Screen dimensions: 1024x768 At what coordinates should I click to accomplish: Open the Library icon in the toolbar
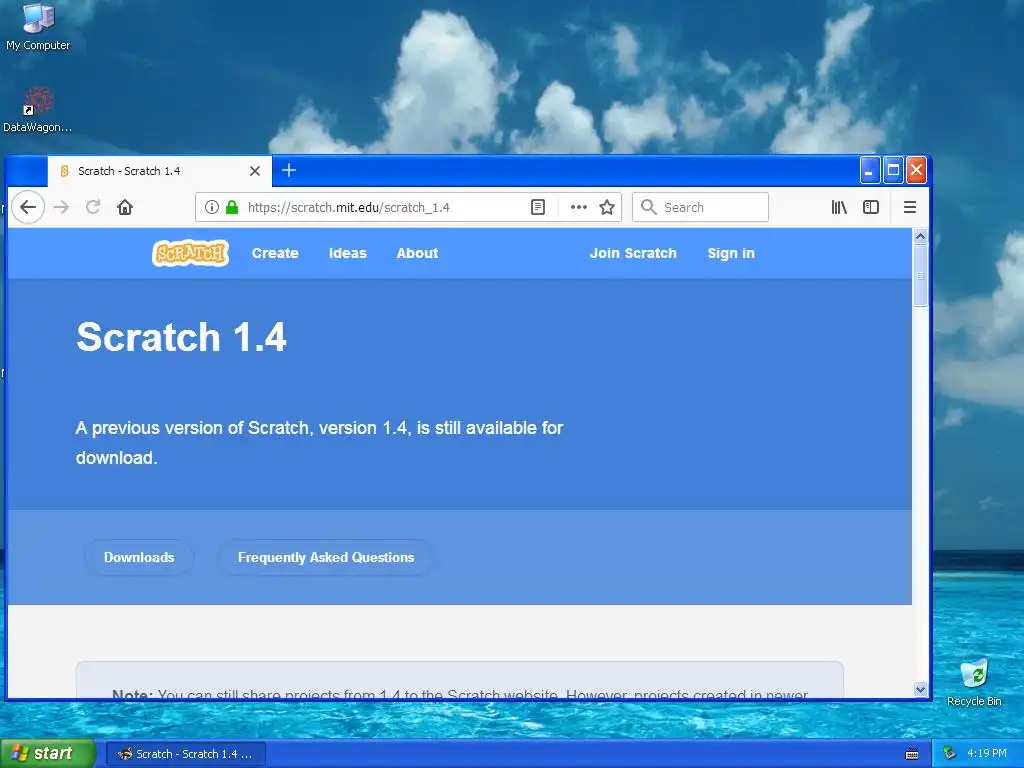click(x=839, y=208)
